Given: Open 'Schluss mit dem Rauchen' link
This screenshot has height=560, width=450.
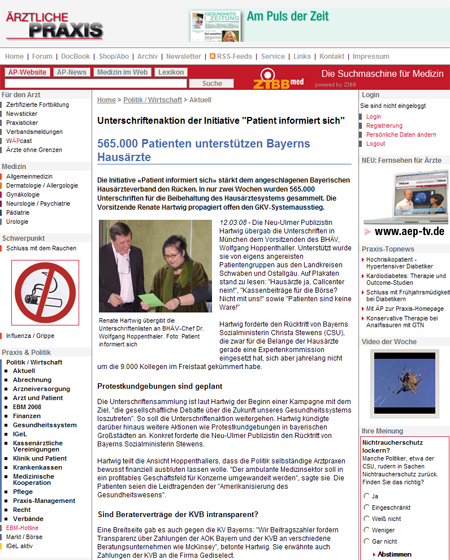Looking at the screenshot, I should [x=41, y=248].
